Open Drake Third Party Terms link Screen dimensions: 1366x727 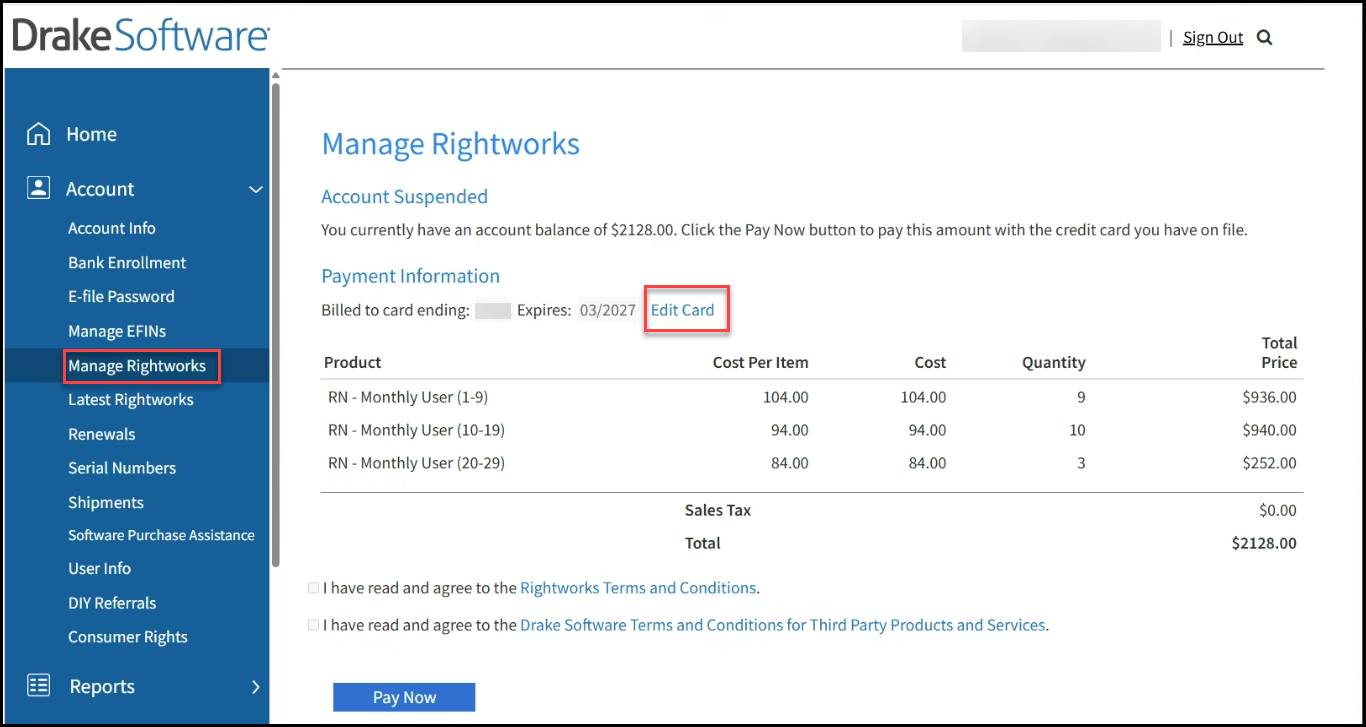click(x=782, y=625)
